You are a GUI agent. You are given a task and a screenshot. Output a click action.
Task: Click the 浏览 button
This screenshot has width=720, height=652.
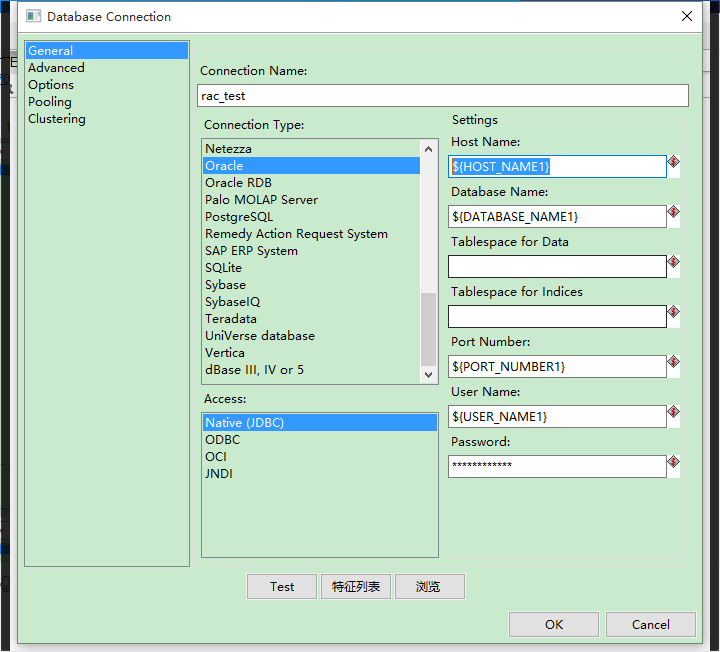(430, 586)
